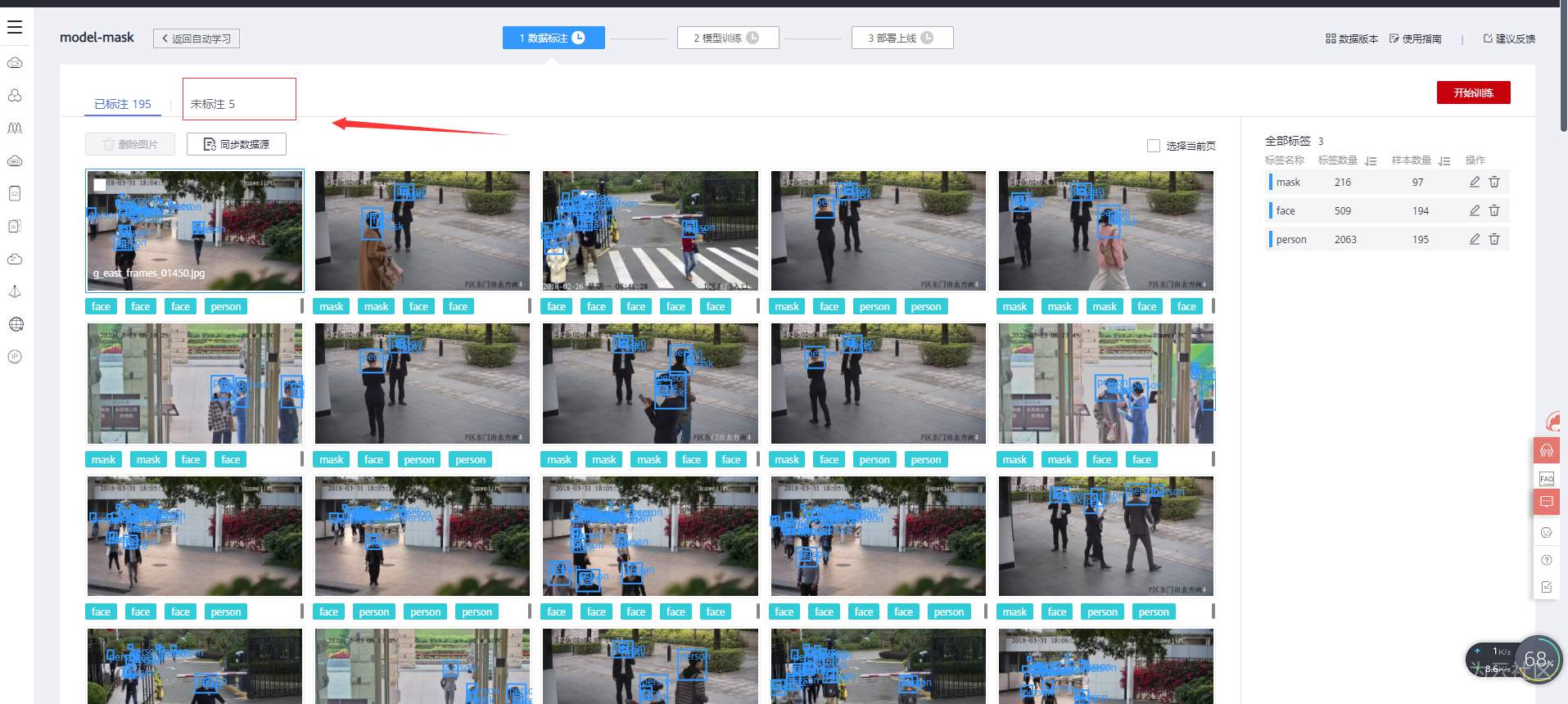This screenshot has height=704, width=1568.
Task: Click the mask sample count 97
Action: click(x=1417, y=183)
